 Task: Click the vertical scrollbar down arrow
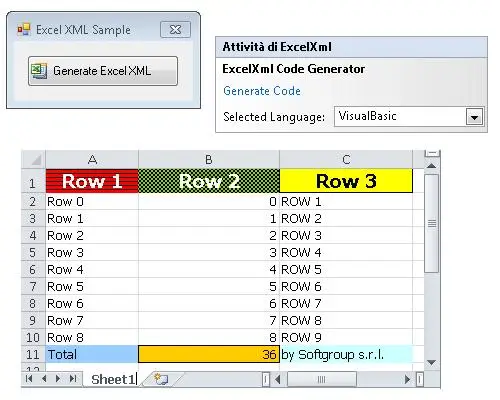point(432,362)
